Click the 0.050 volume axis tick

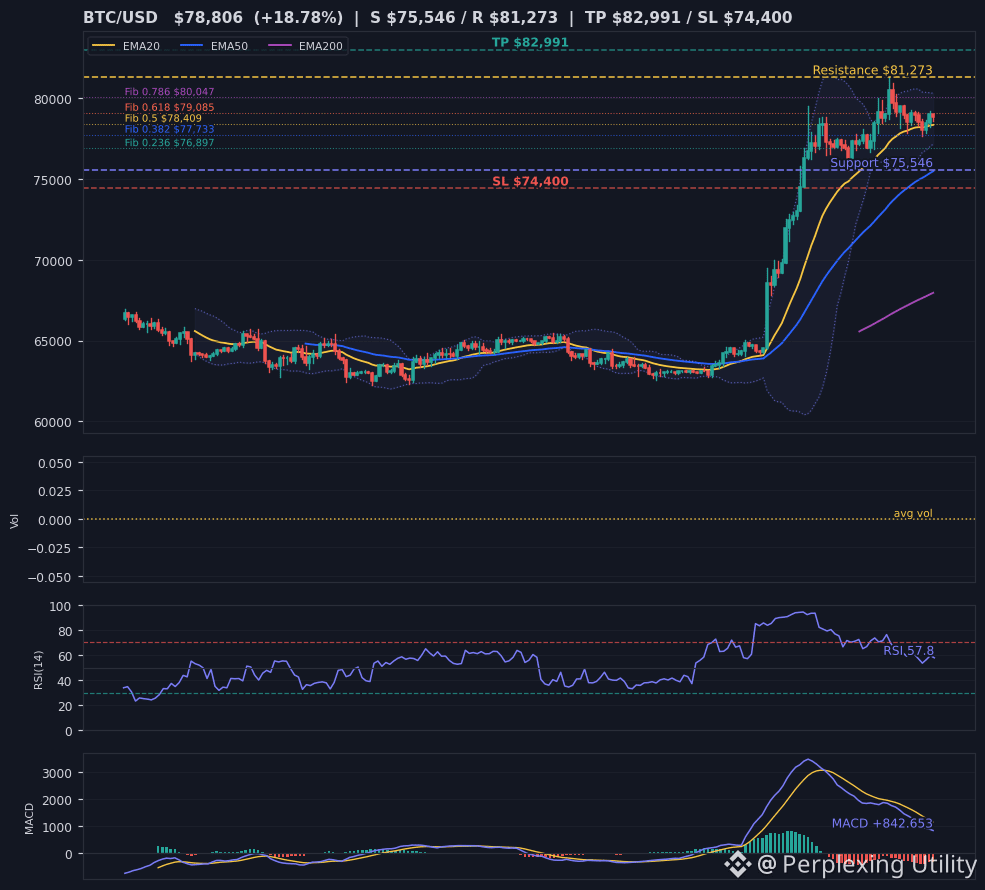pyautogui.click(x=55, y=464)
